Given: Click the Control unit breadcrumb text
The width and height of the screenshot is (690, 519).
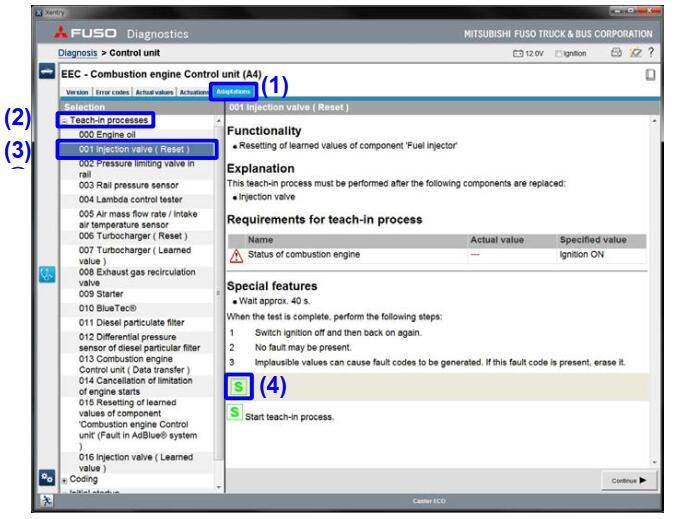Looking at the screenshot, I should tap(134, 53).
